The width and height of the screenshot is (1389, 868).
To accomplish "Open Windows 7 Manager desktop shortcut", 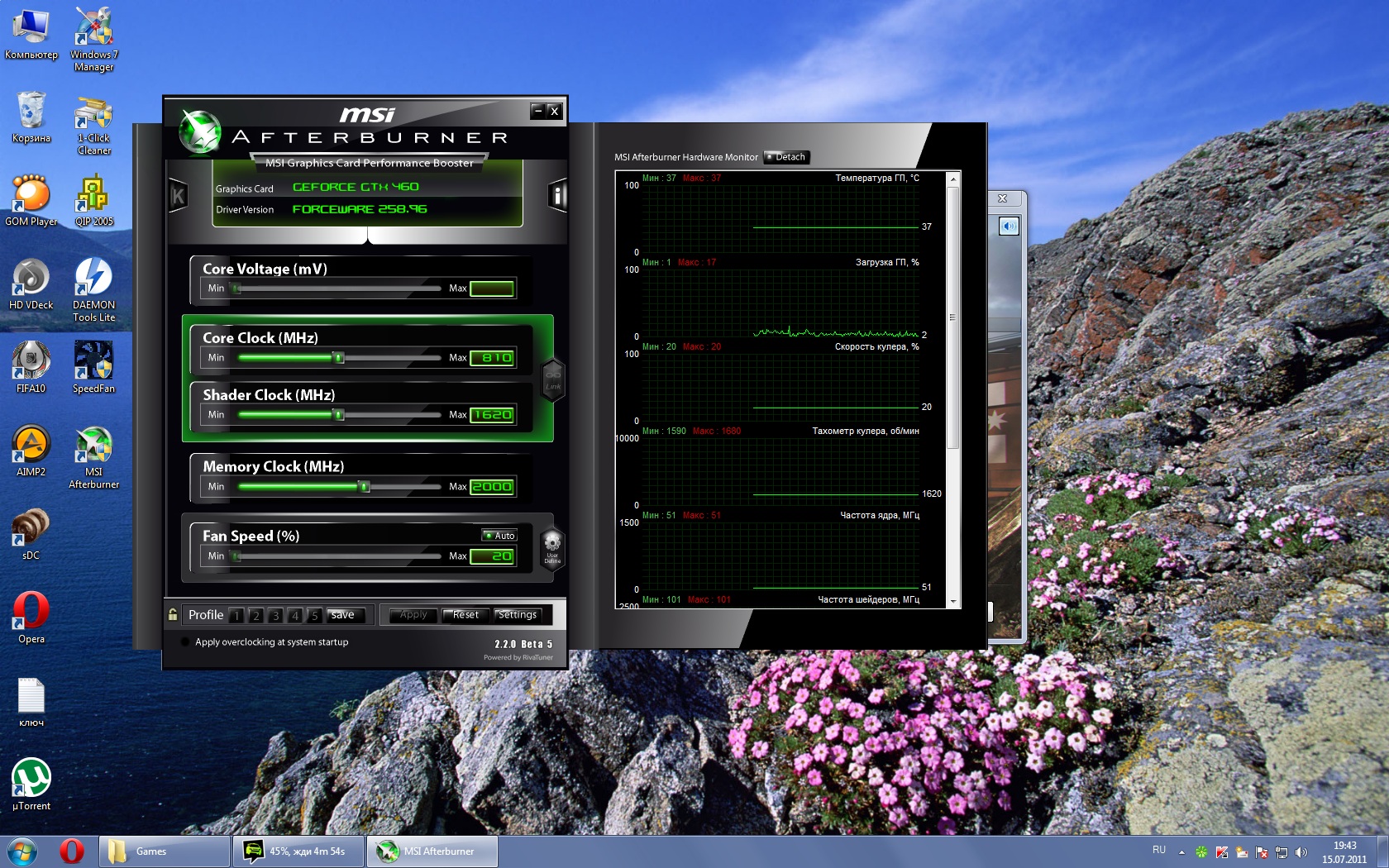I will 93,38.
